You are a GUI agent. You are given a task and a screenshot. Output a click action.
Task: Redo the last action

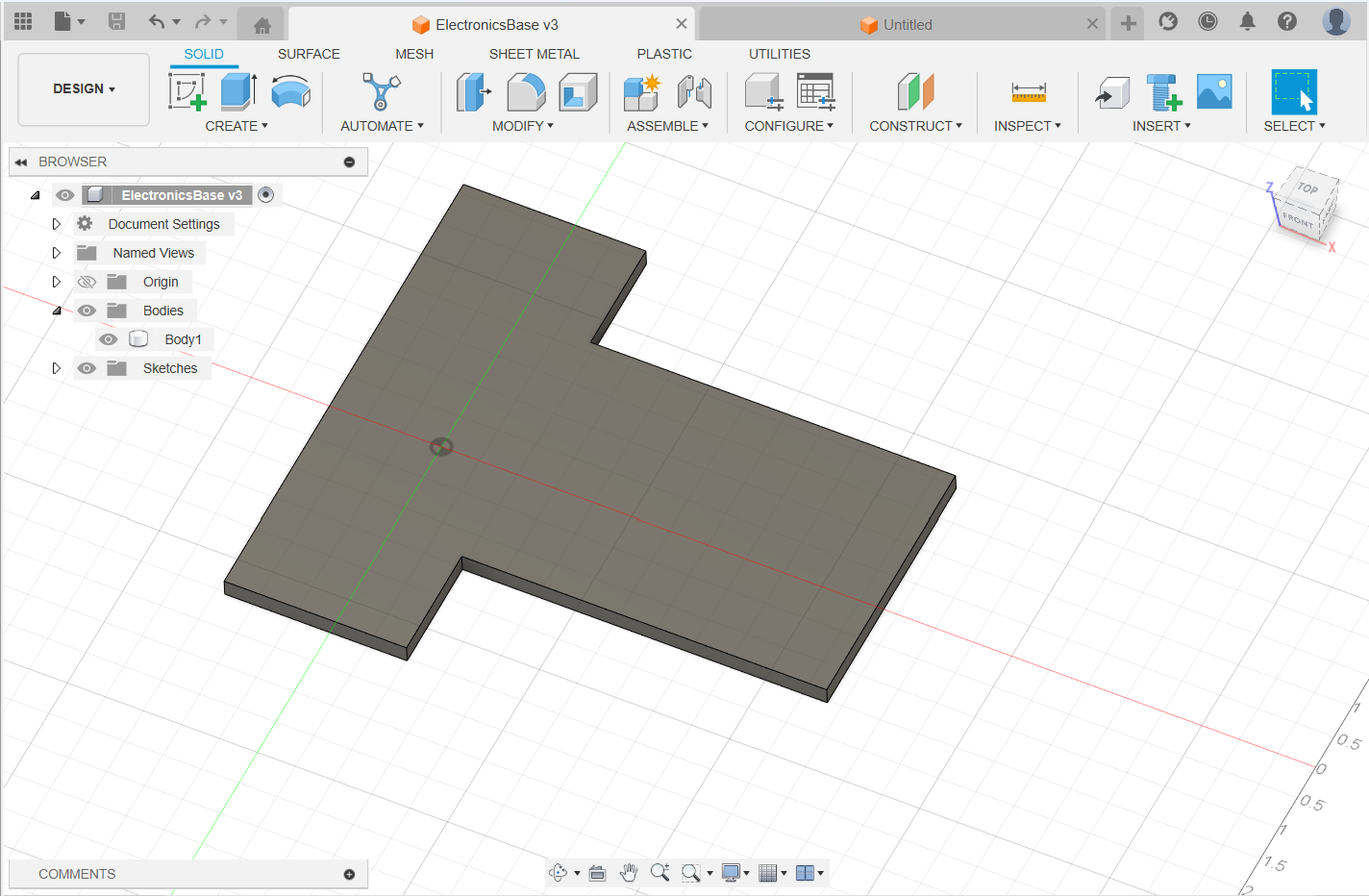click(x=203, y=21)
